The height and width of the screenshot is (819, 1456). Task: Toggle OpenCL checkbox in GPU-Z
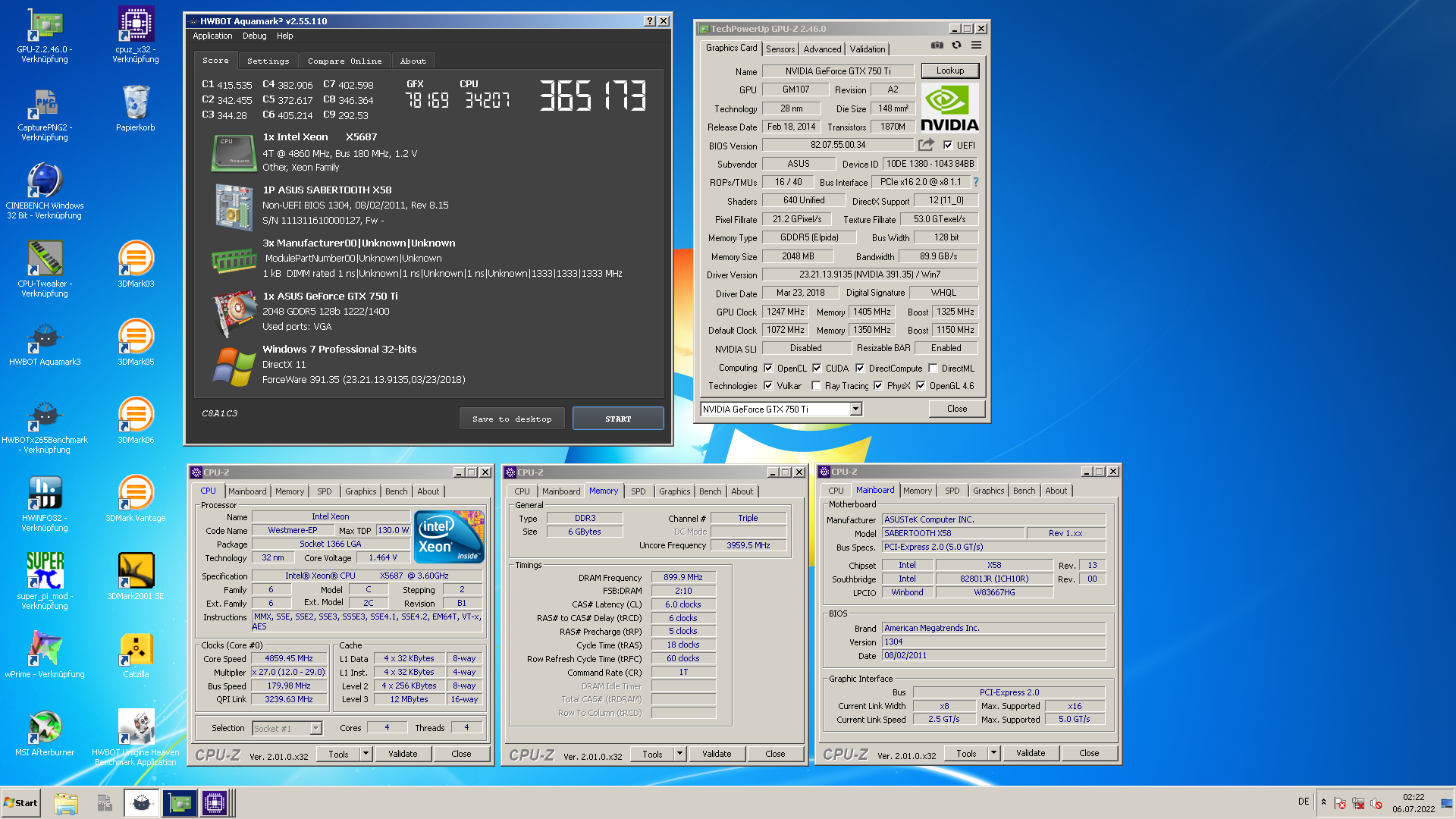coord(768,369)
